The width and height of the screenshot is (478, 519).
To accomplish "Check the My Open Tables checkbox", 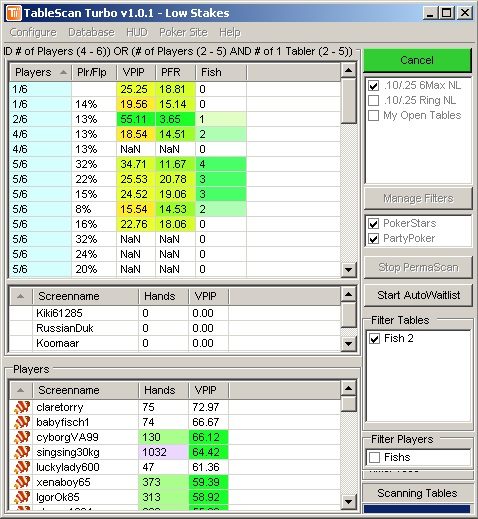I will pyautogui.click(x=374, y=115).
